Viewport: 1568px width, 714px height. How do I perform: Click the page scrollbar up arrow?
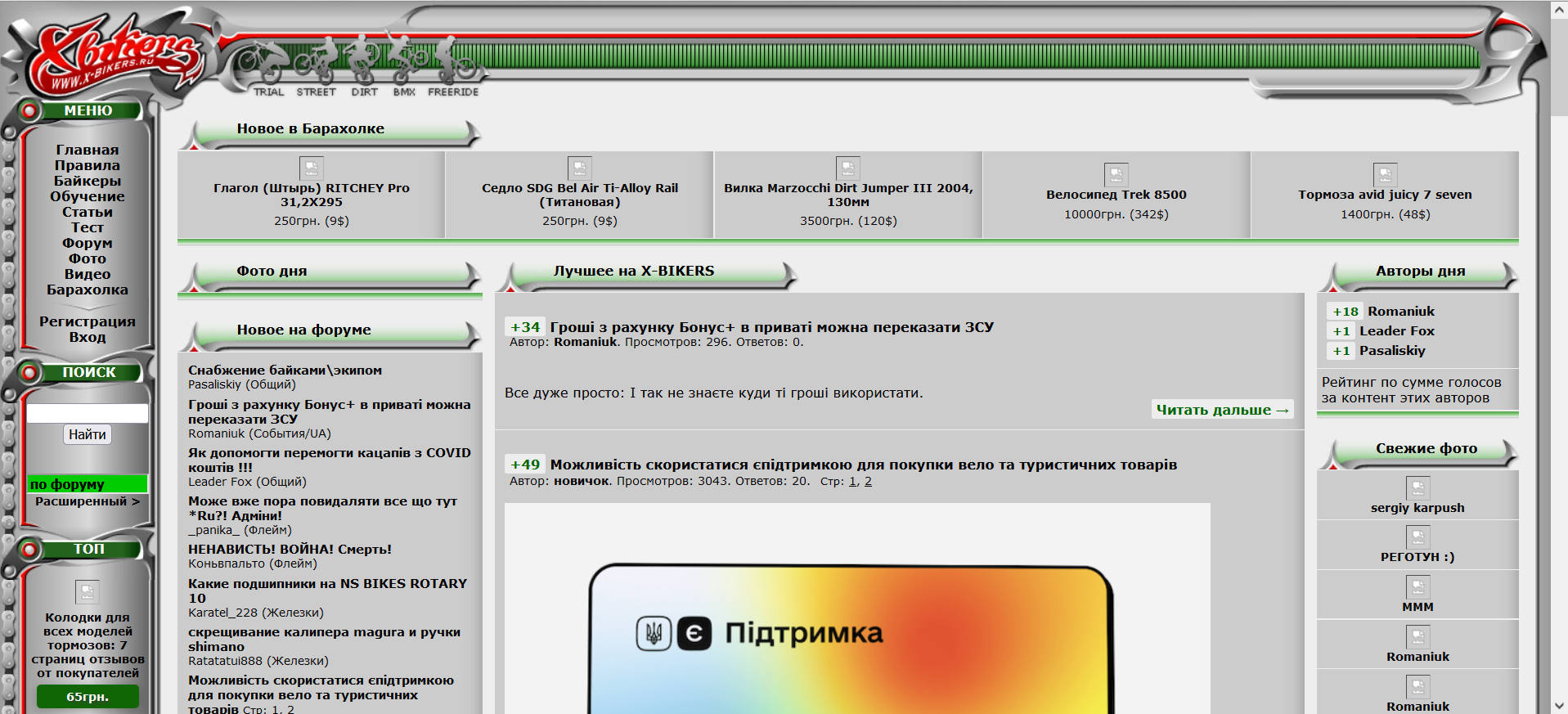coord(1559,9)
